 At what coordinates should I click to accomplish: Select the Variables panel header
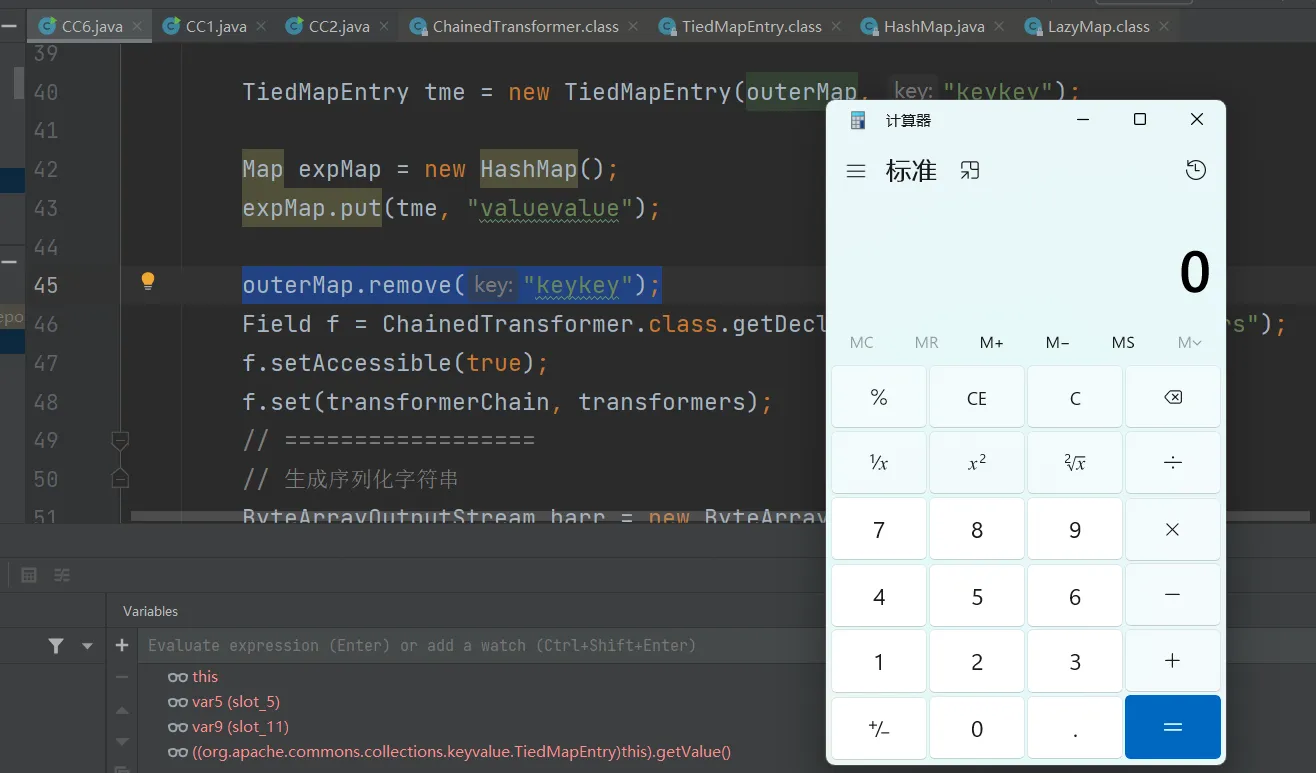point(150,611)
